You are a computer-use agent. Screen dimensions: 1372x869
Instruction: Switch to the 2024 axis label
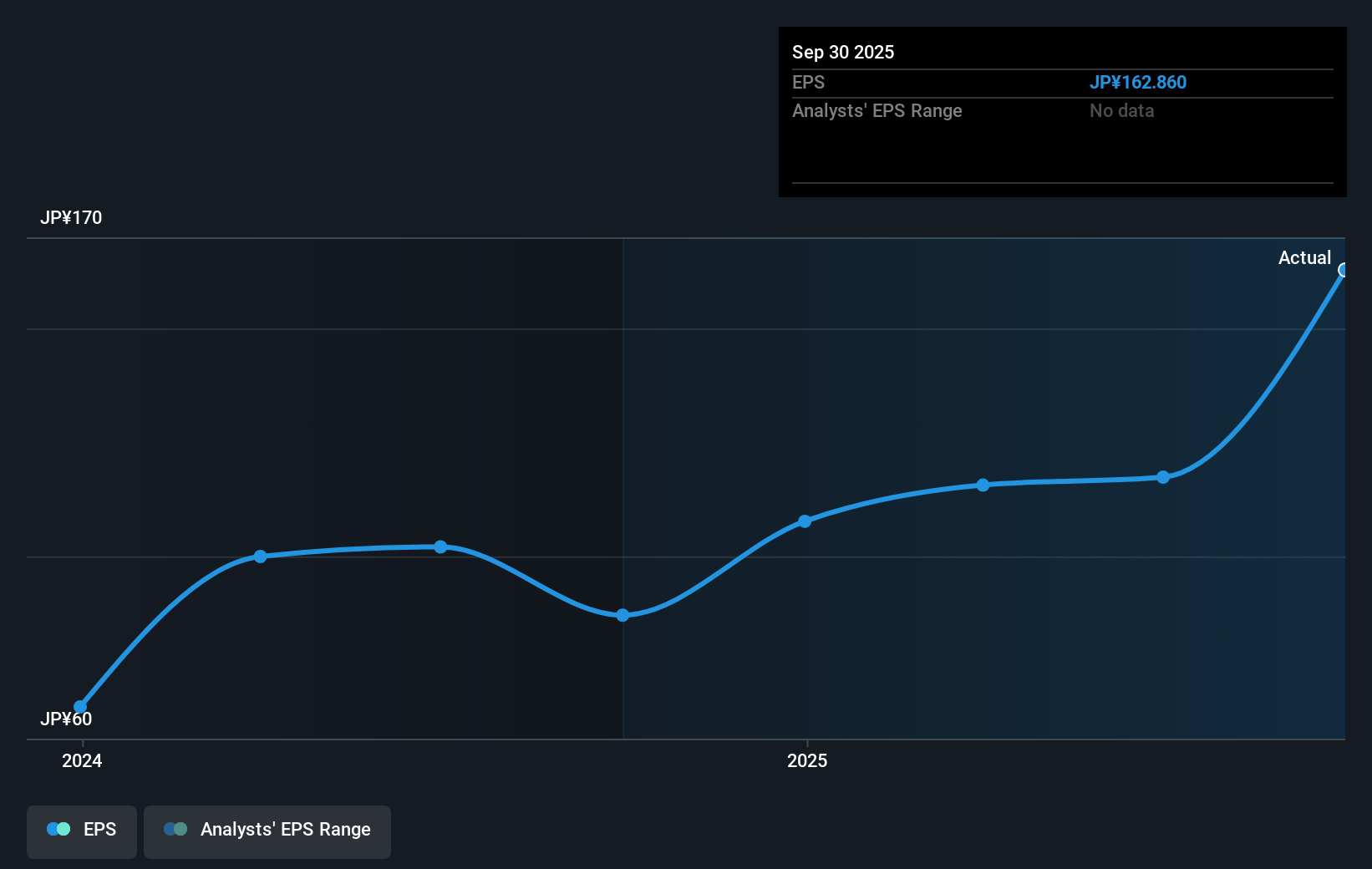point(81,761)
